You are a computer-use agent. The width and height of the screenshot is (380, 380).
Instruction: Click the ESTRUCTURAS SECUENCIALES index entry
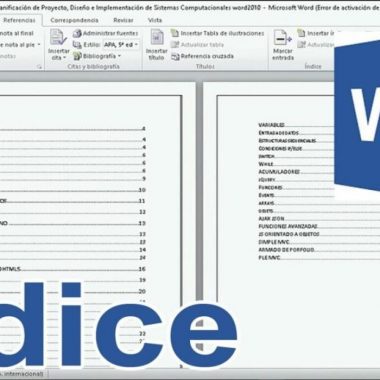point(287,141)
